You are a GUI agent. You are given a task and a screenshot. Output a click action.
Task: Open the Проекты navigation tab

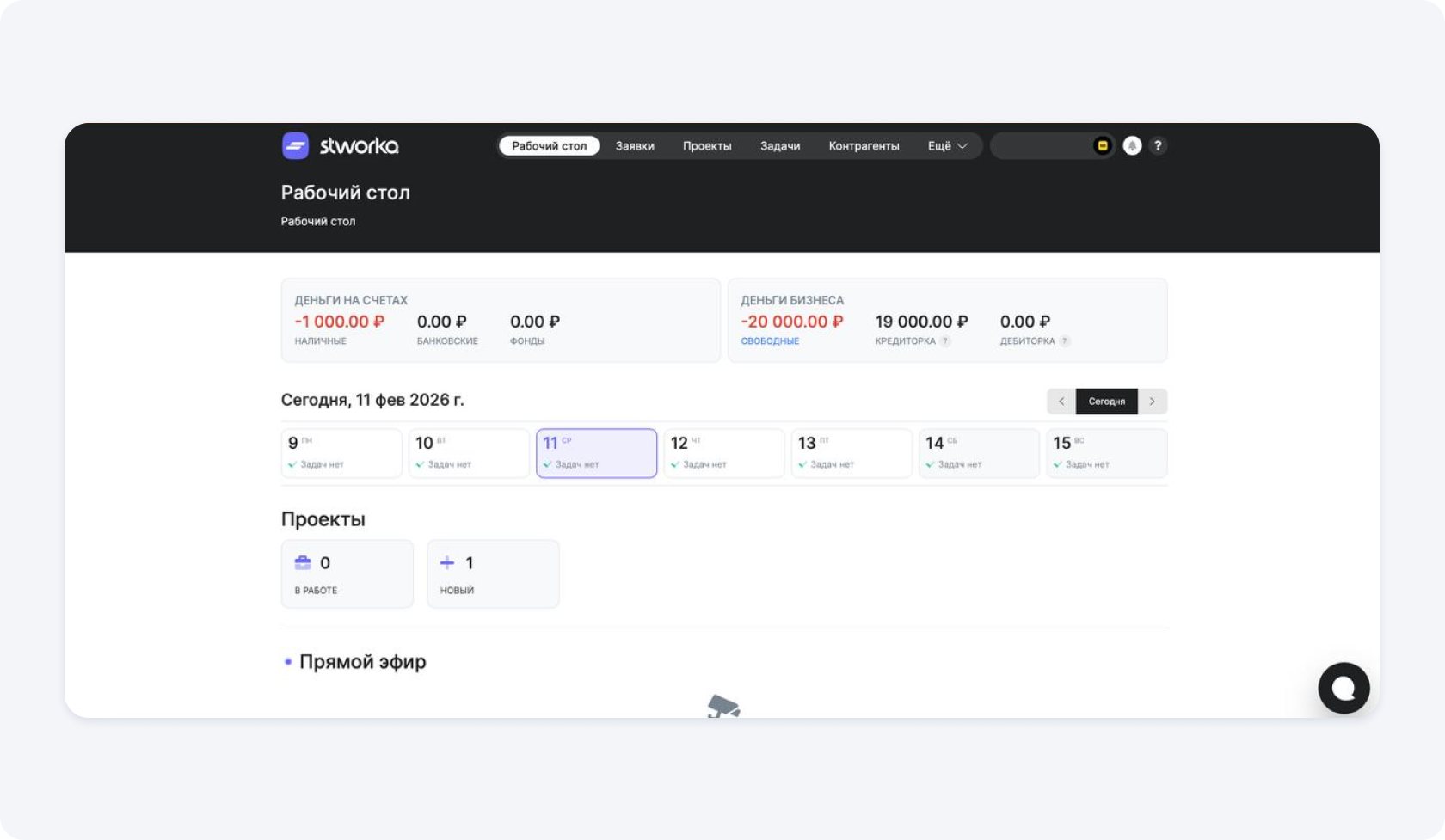tap(707, 146)
